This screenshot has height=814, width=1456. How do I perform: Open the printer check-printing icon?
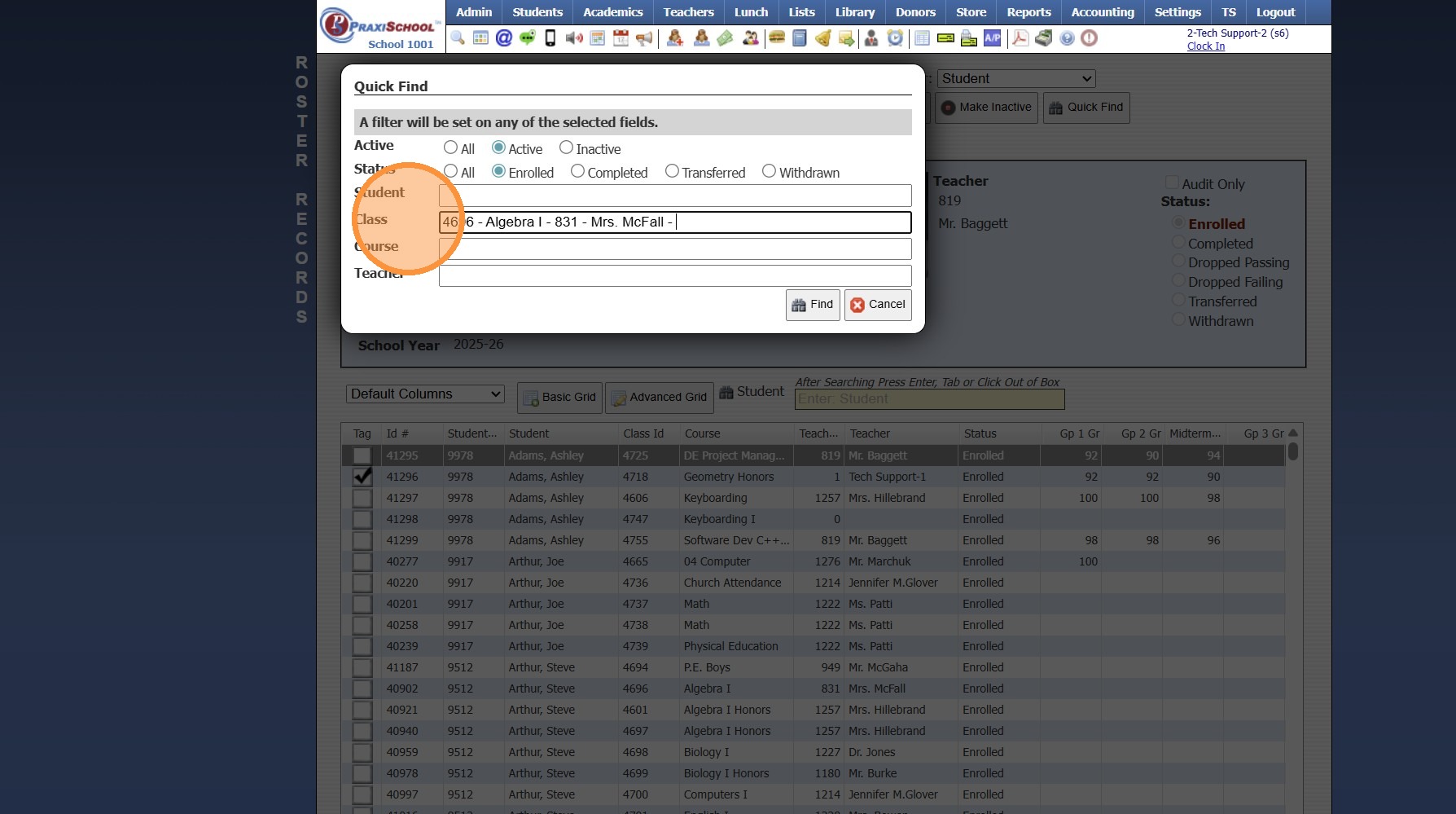[x=969, y=38]
